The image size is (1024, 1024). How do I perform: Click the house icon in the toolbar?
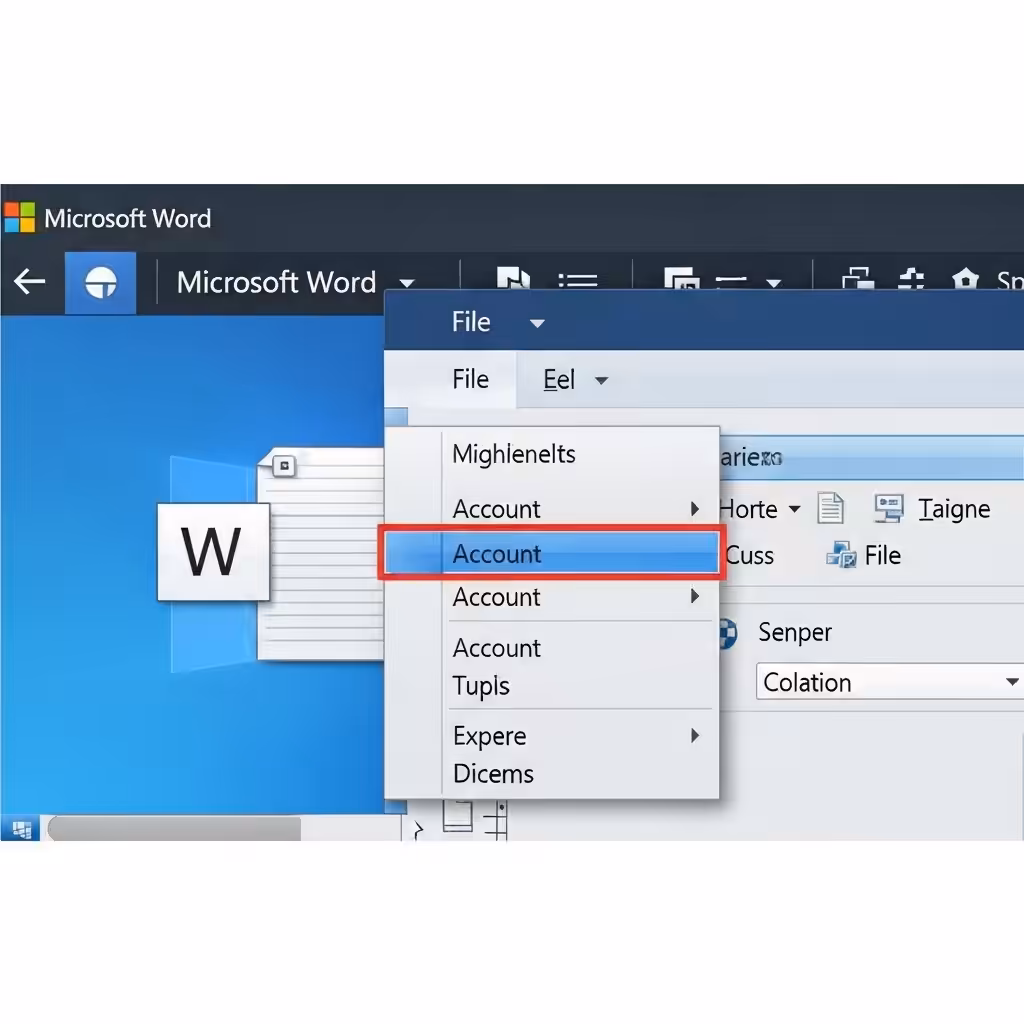pos(965,278)
